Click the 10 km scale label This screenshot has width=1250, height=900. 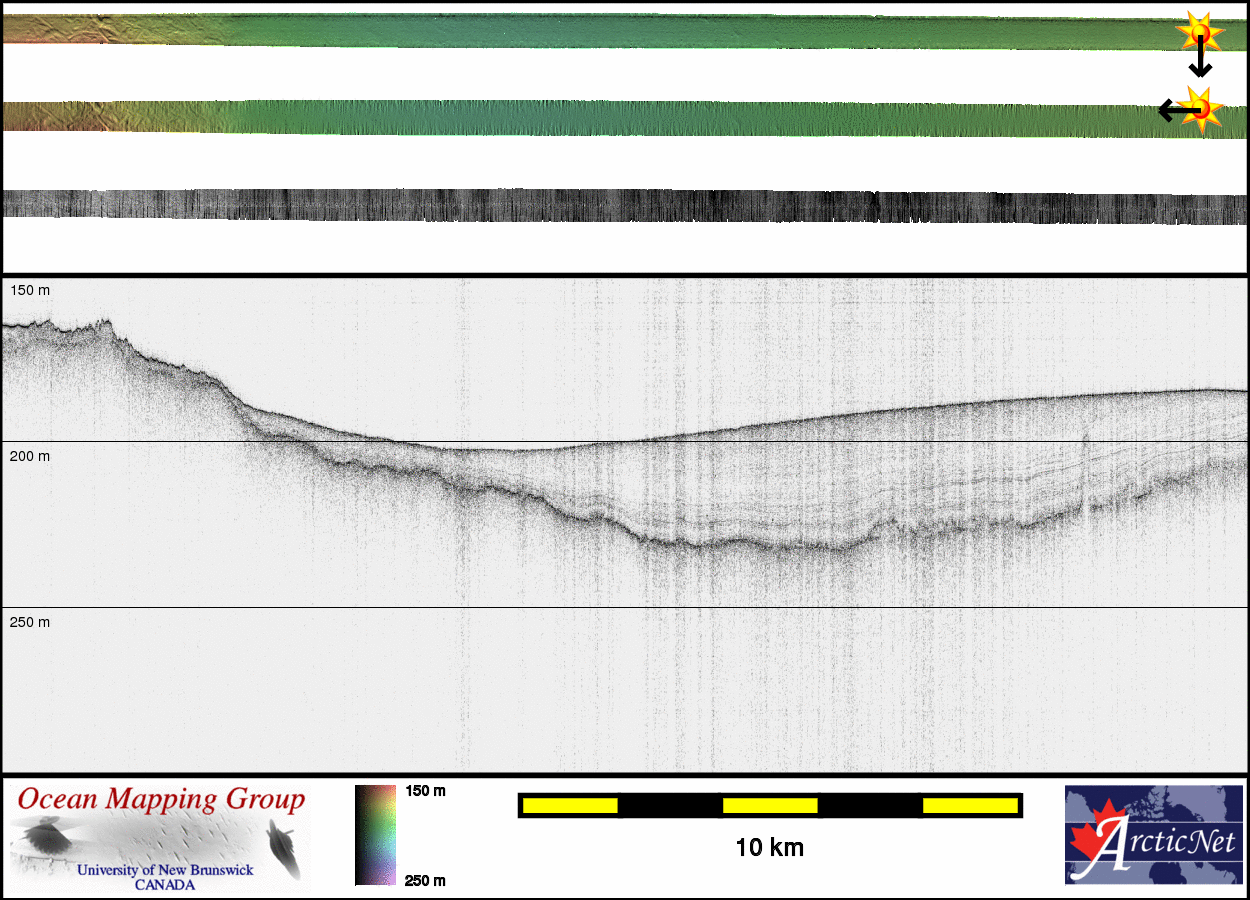pos(769,848)
